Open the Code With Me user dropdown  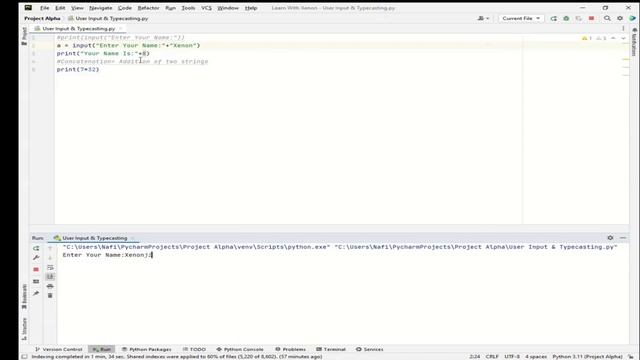[x=483, y=18]
